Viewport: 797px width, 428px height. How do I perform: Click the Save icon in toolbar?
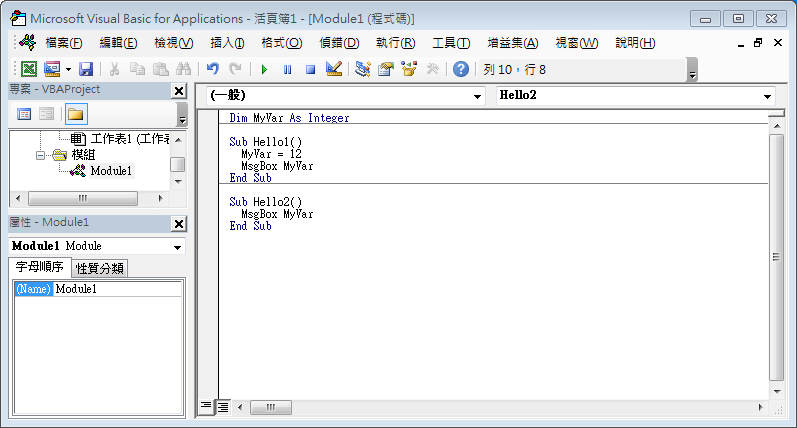pyautogui.click(x=86, y=69)
